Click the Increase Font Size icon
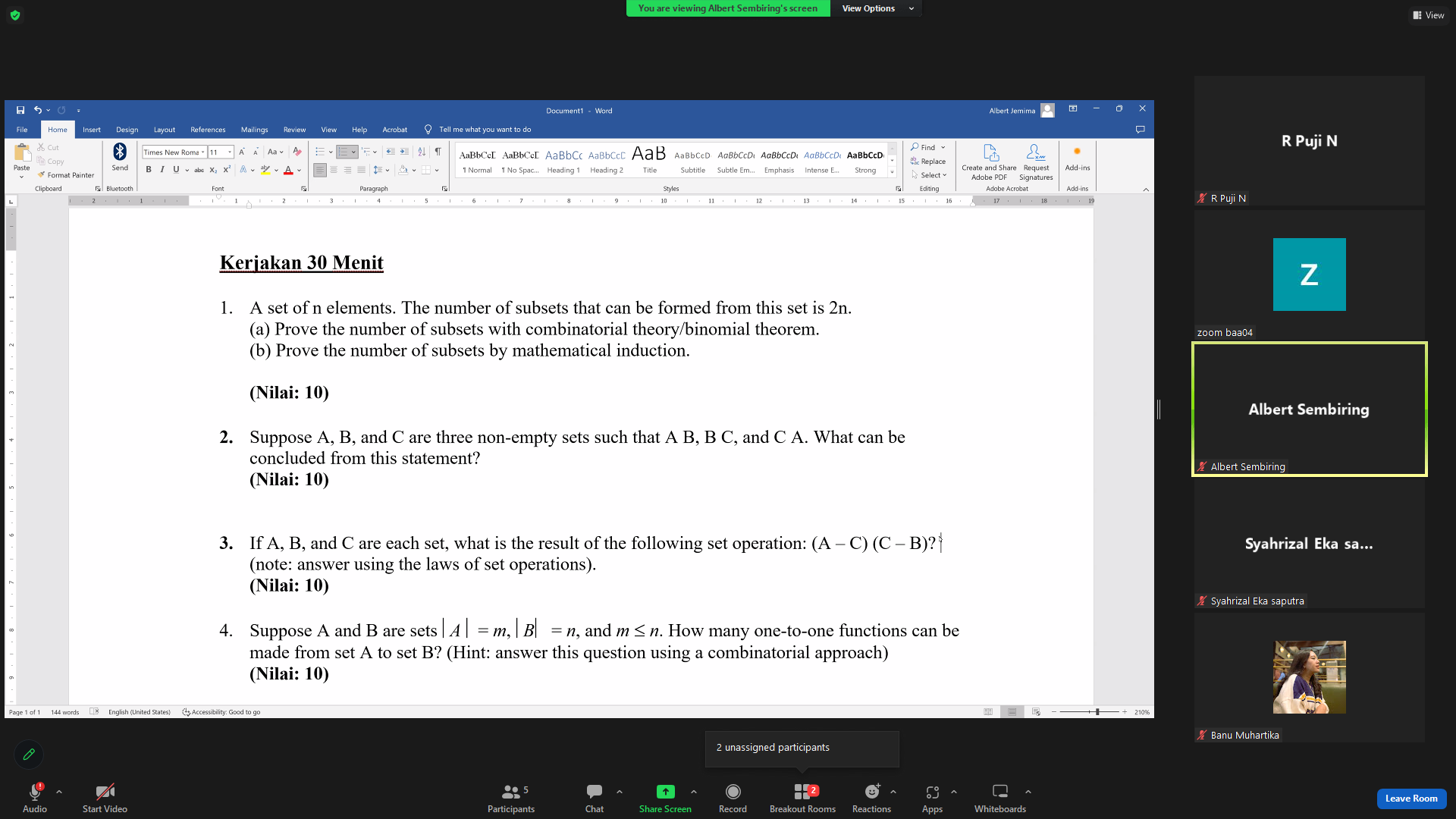 [x=242, y=152]
